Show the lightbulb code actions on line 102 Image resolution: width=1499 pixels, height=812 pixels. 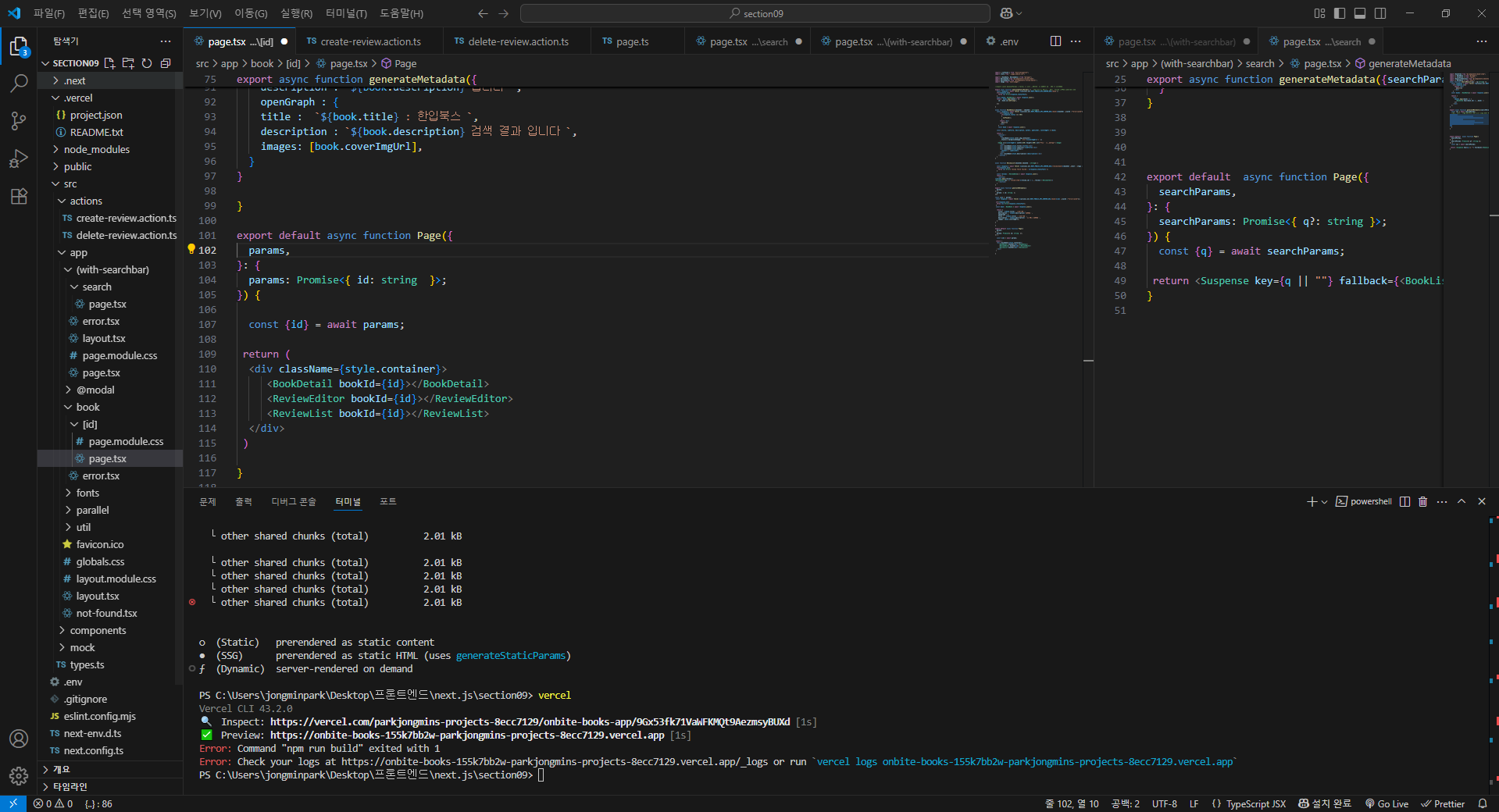[191, 249]
